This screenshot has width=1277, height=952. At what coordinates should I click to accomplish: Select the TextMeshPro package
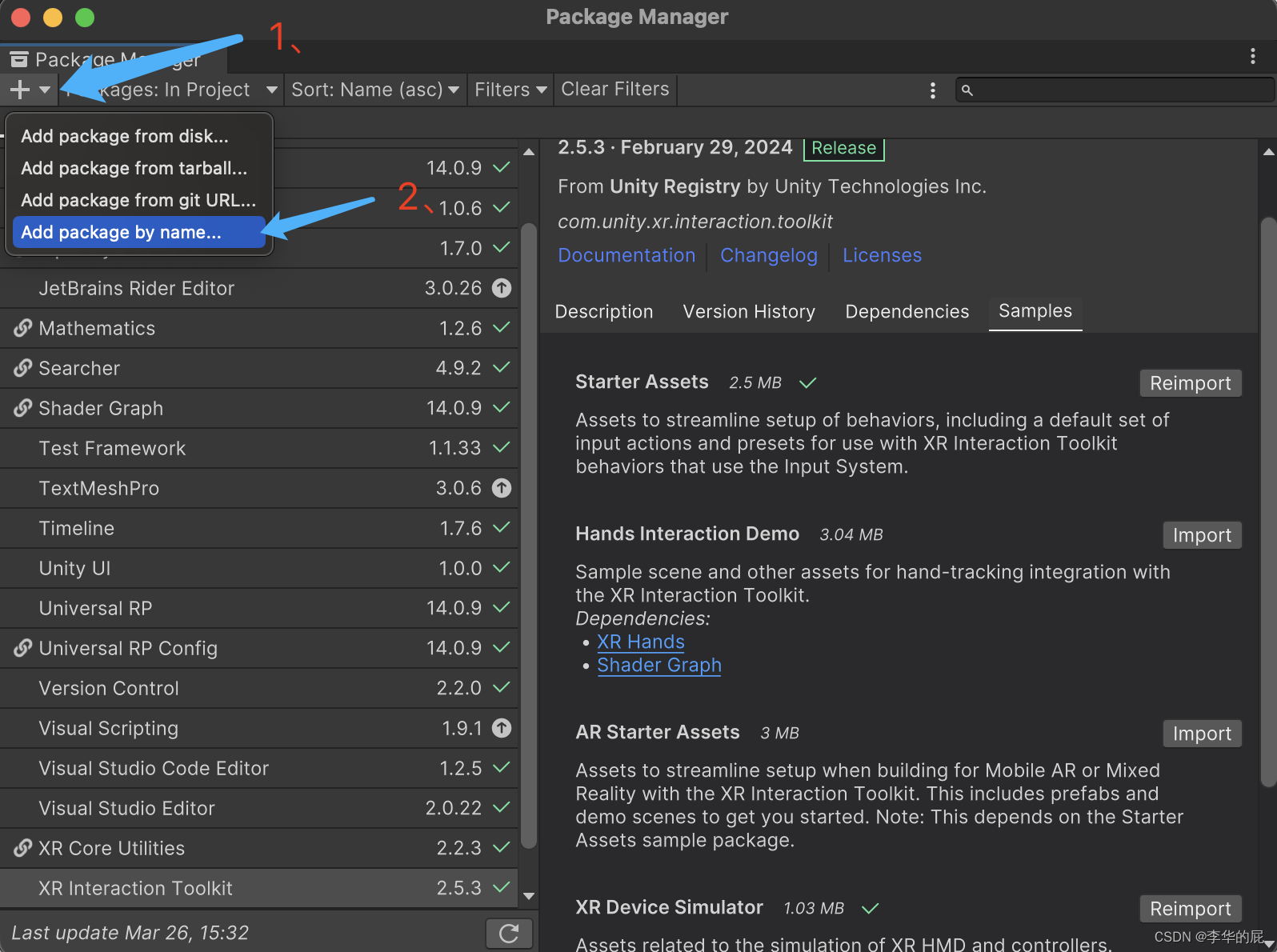click(259, 488)
